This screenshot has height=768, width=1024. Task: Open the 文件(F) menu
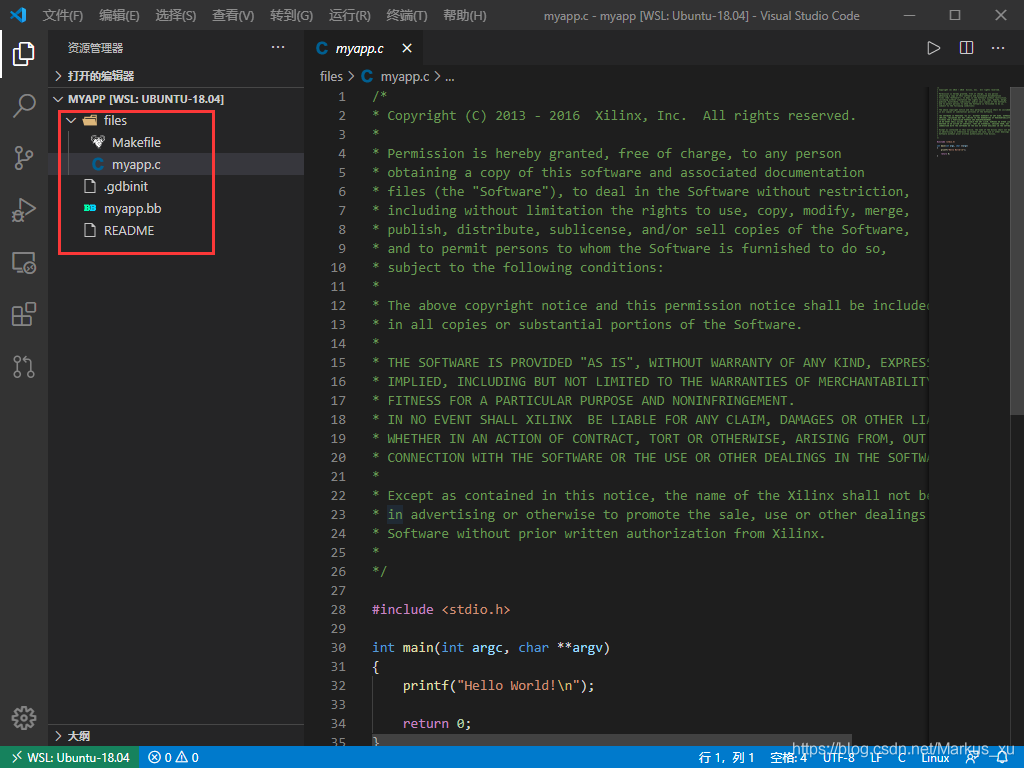coord(63,16)
